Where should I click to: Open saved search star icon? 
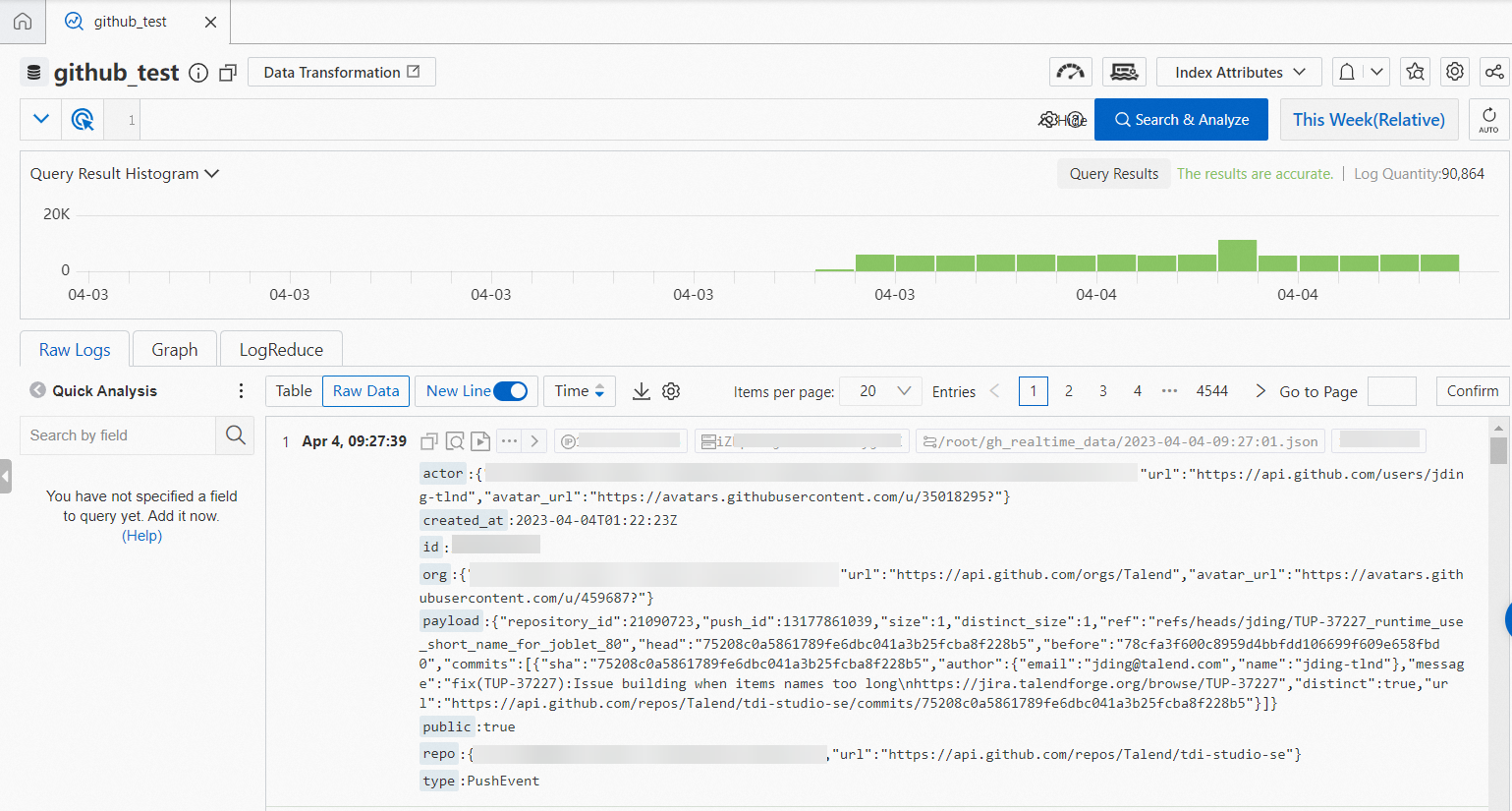click(x=1415, y=72)
